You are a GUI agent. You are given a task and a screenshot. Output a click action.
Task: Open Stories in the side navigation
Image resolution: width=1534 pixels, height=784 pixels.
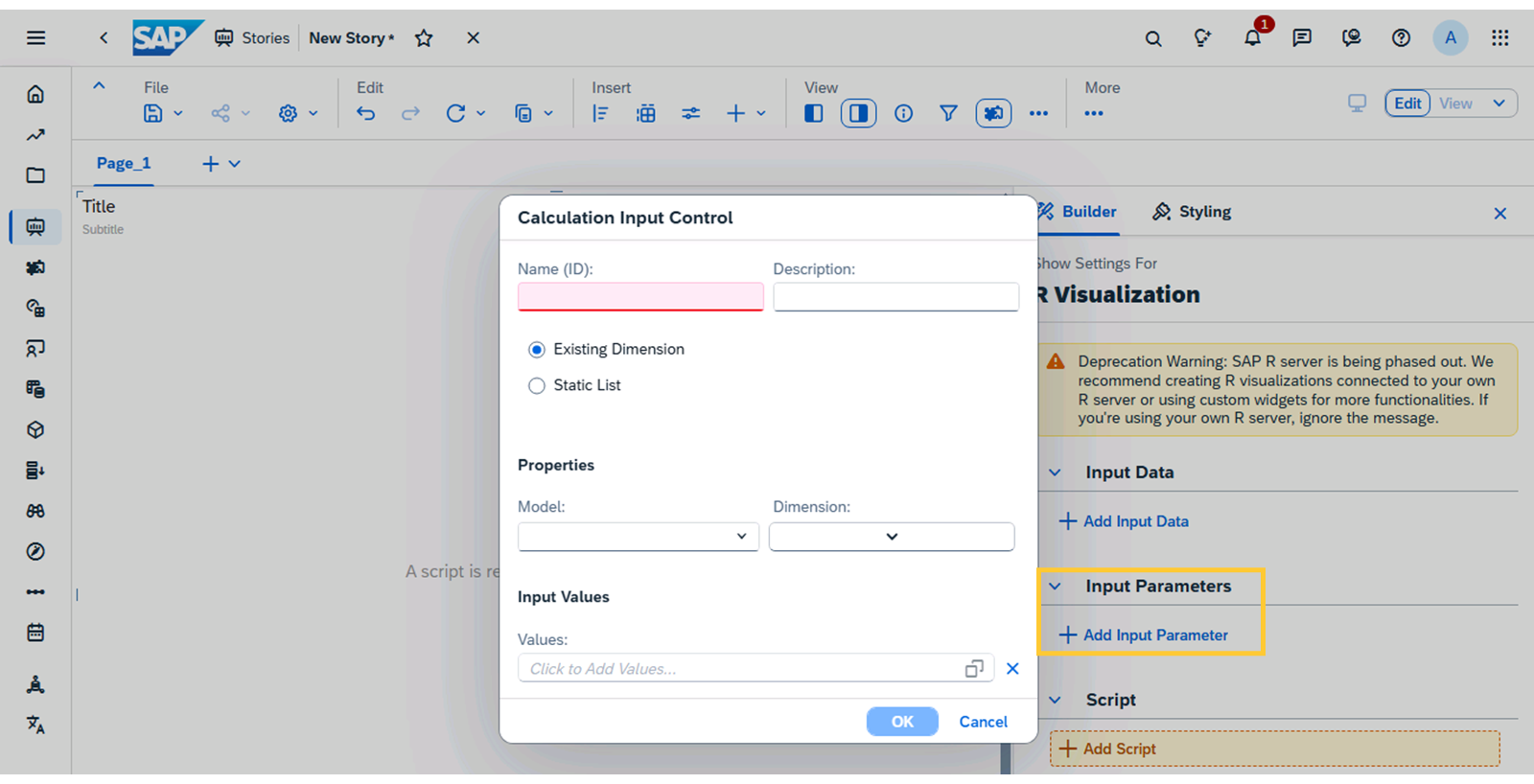click(35, 226)
